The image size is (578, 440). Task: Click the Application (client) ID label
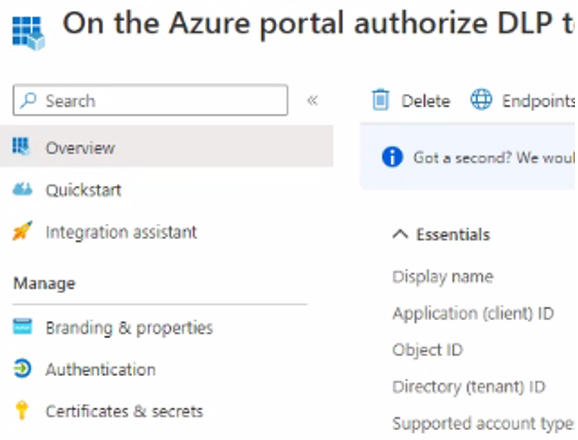[473, 314]
